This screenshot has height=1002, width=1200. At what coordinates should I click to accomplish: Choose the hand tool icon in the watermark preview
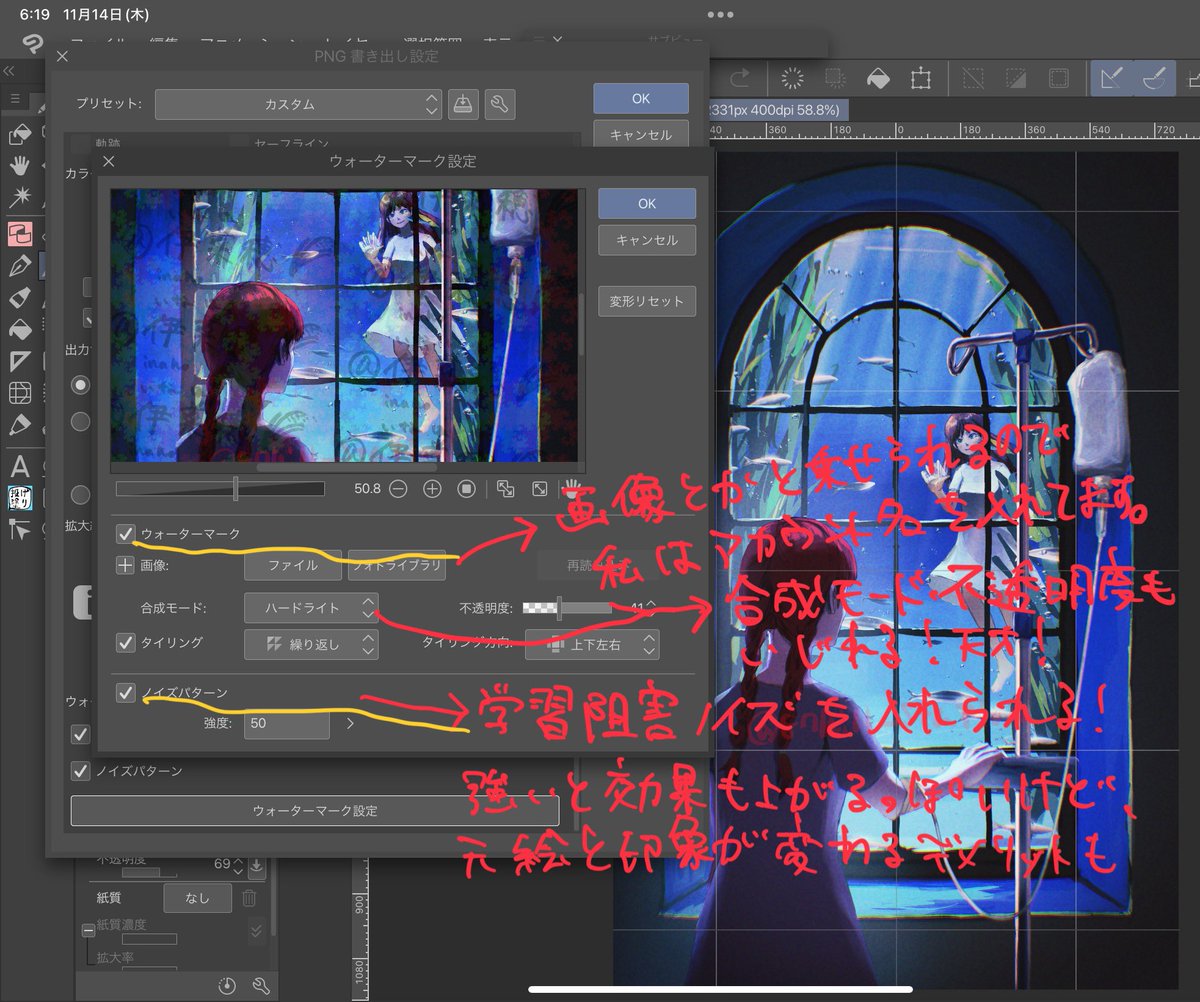(x=571, y=490)
